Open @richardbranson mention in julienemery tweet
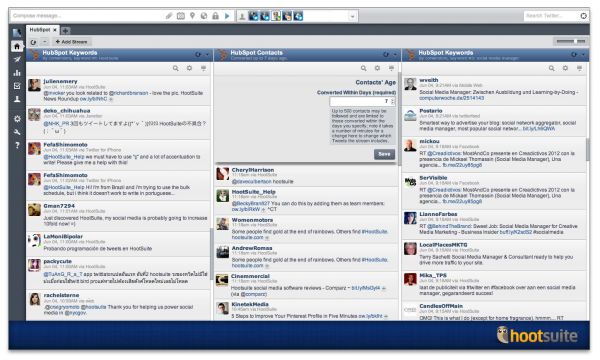 pyautogui.click(x=128, y=93)
